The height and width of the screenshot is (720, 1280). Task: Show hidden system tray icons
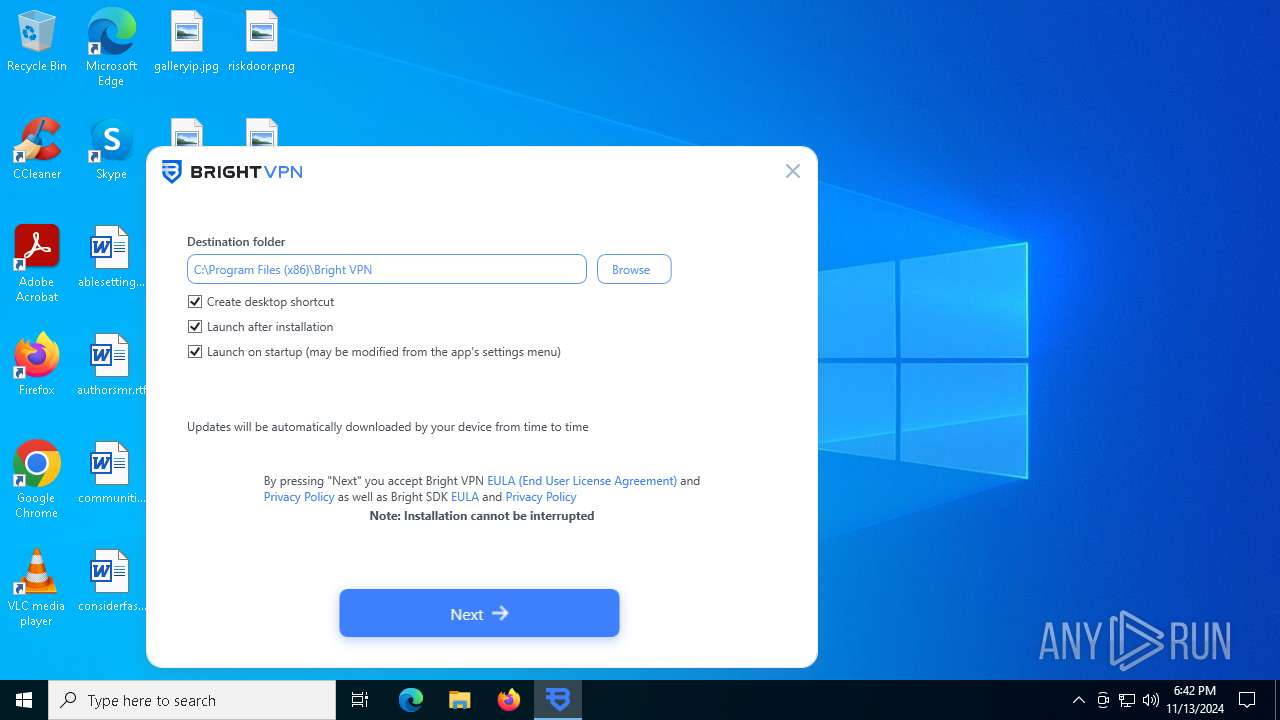point(1078,700)
